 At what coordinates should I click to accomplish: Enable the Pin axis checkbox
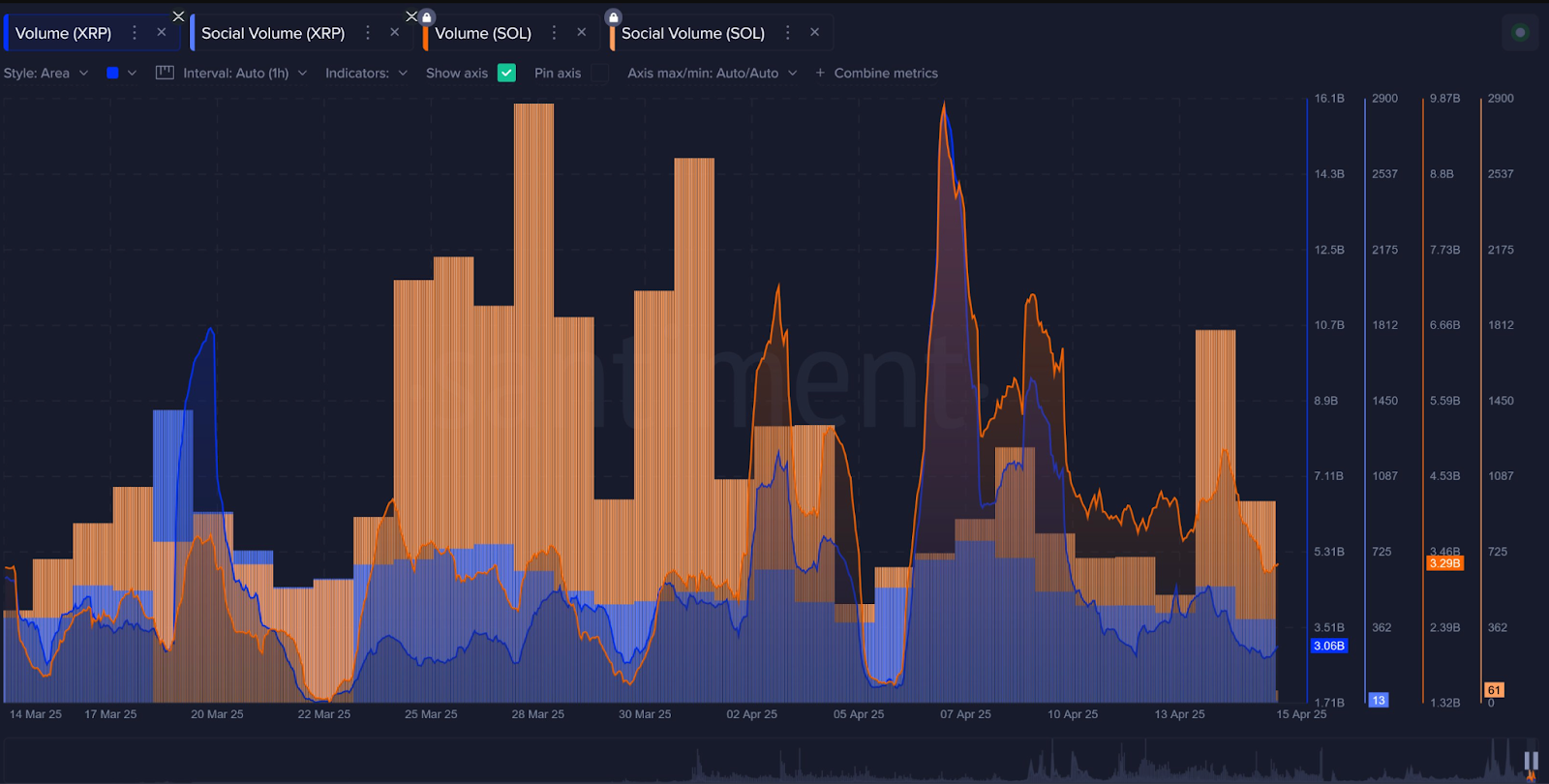point(600,73)
